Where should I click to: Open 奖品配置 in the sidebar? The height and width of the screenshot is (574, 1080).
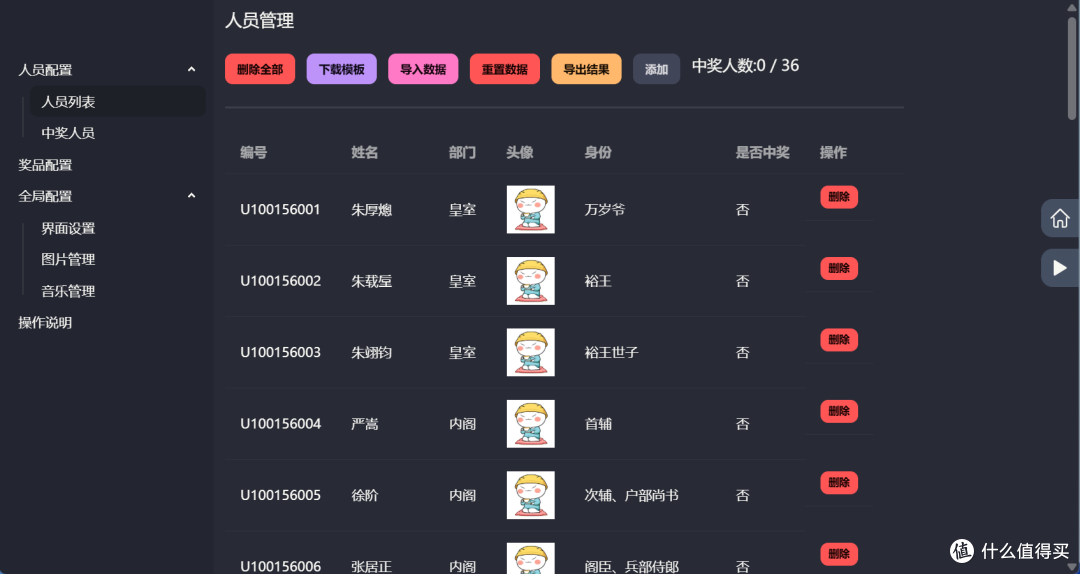[x=45, y=165]
